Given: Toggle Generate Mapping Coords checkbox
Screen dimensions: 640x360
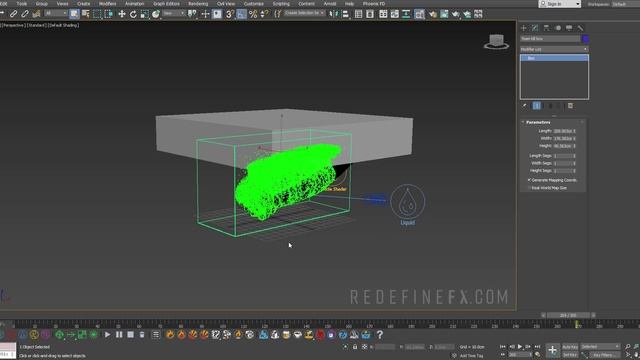Looking at the screenshot, I should [529, 180].
